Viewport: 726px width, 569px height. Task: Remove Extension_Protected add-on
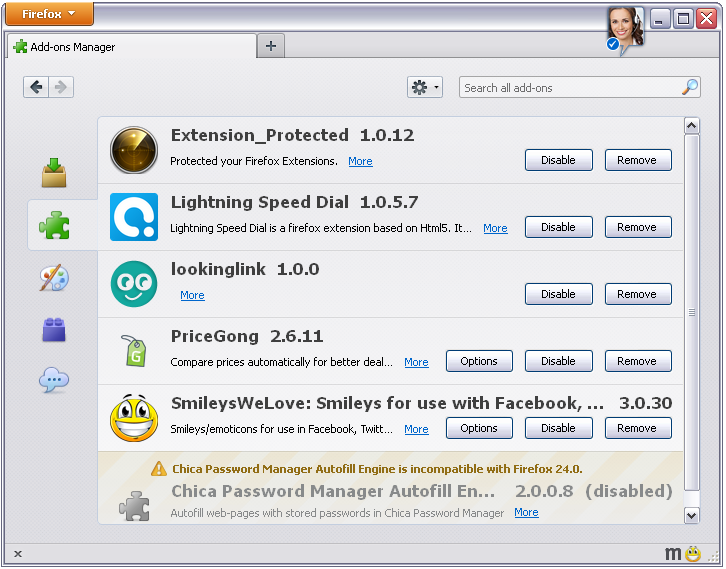638,160
